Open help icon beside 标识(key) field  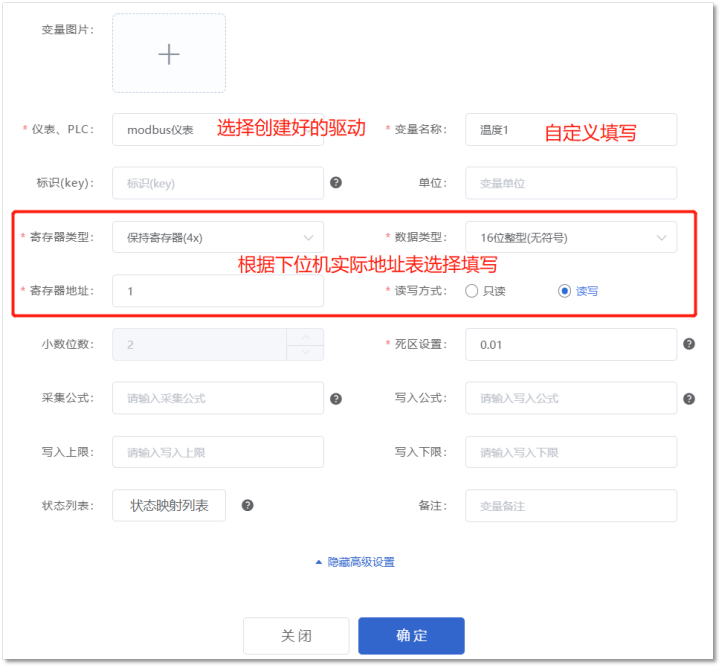pos(336,183)
